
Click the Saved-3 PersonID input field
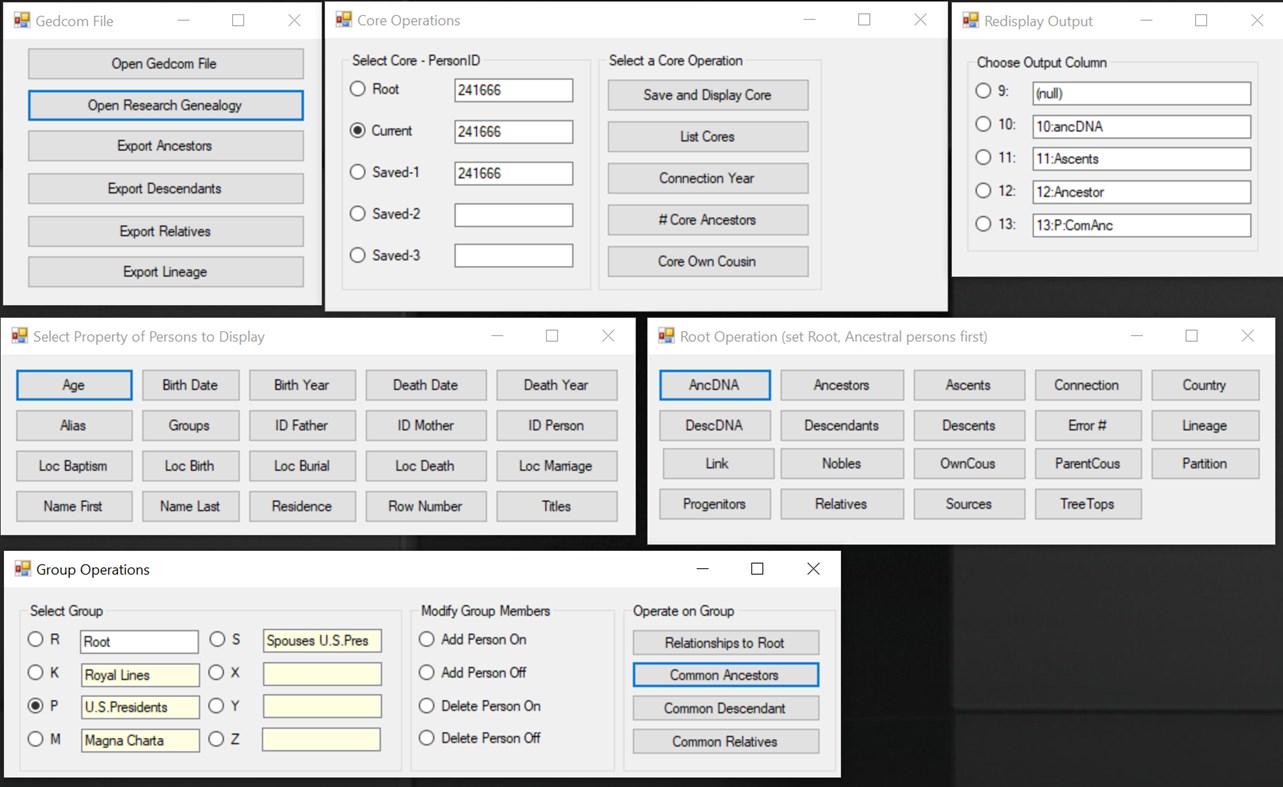[x=513, y=255]
